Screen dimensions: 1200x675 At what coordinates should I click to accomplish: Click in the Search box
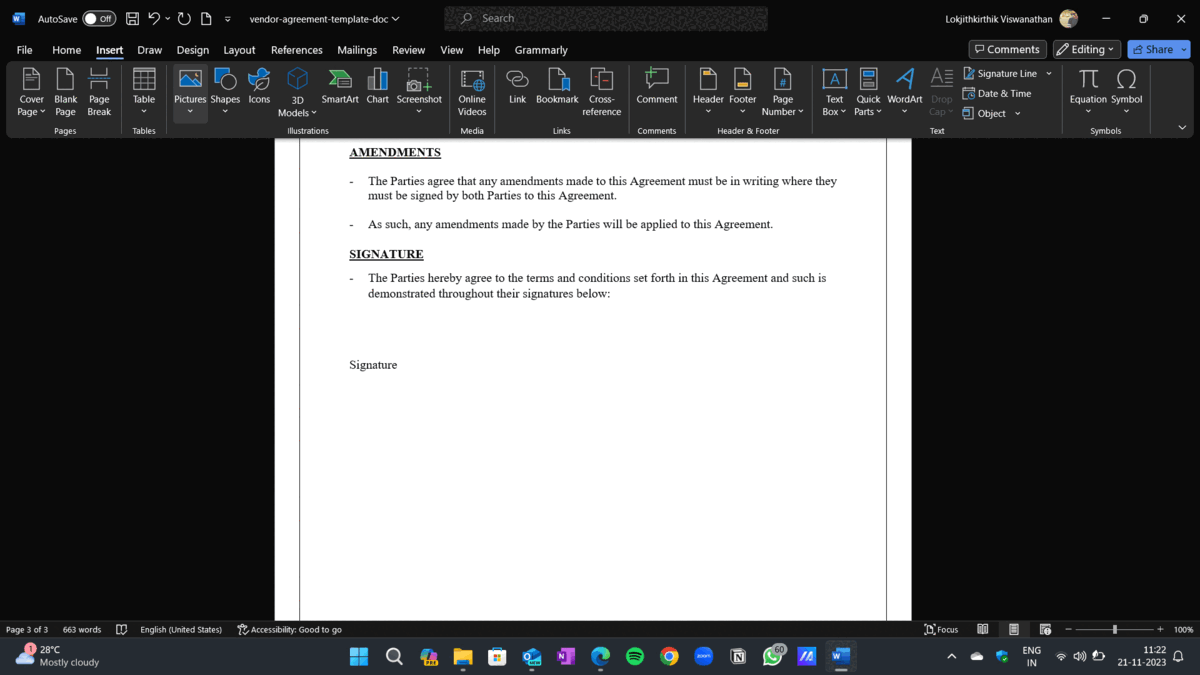pos(606,19)
